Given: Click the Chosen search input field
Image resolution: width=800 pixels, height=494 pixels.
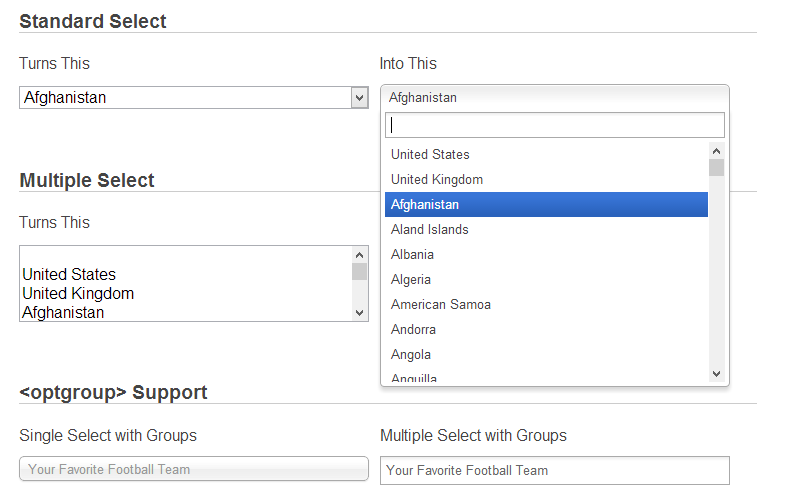Looking at the screenshot, I should [555, 125].
